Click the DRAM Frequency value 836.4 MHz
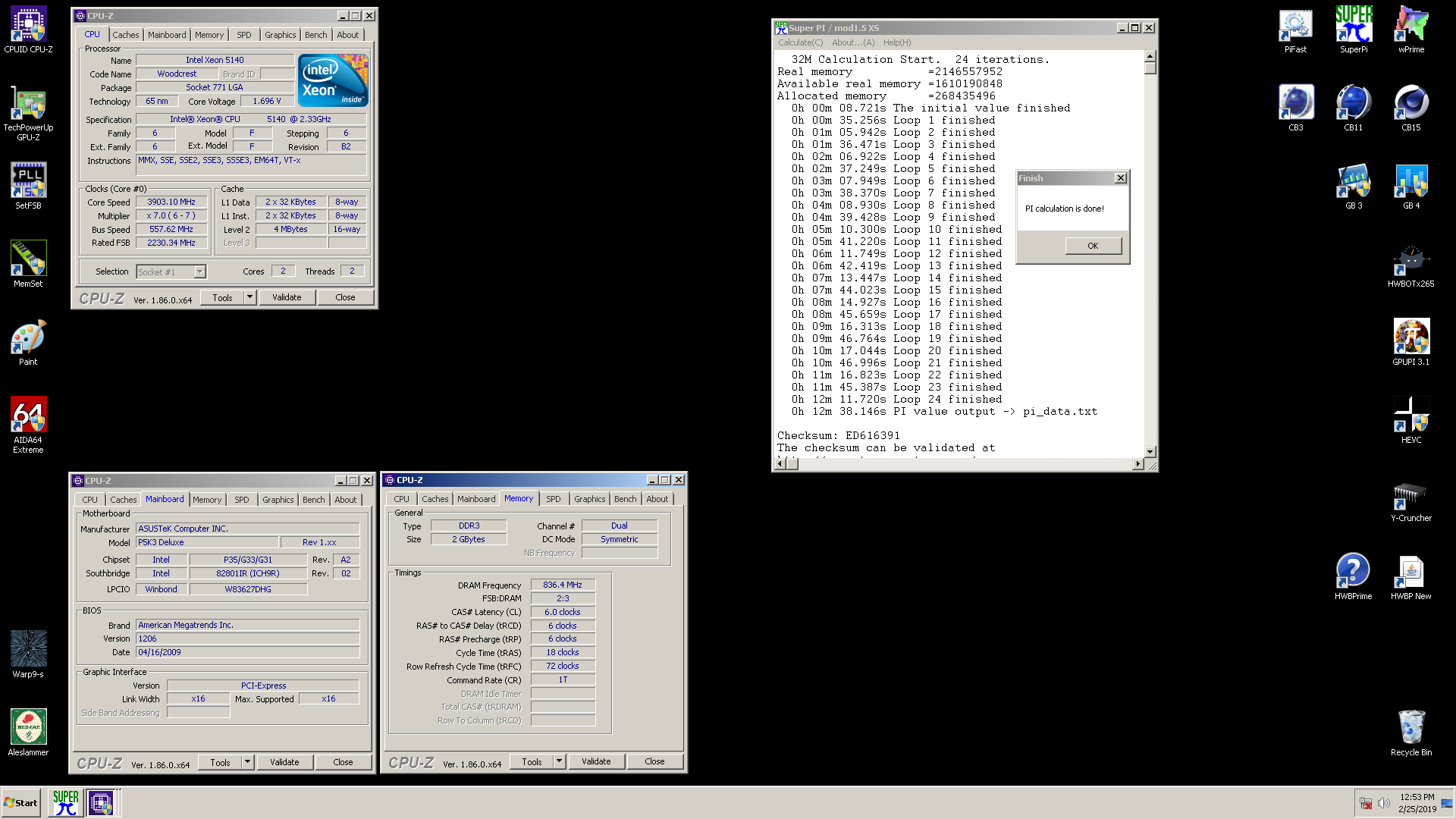Viewport: 1456px width, 819px height. point(563,585)
